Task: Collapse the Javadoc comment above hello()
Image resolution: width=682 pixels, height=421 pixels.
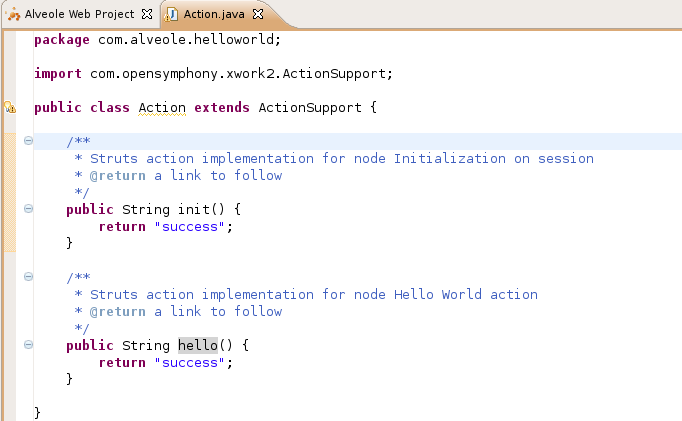Action: click(x=28, y=277)
